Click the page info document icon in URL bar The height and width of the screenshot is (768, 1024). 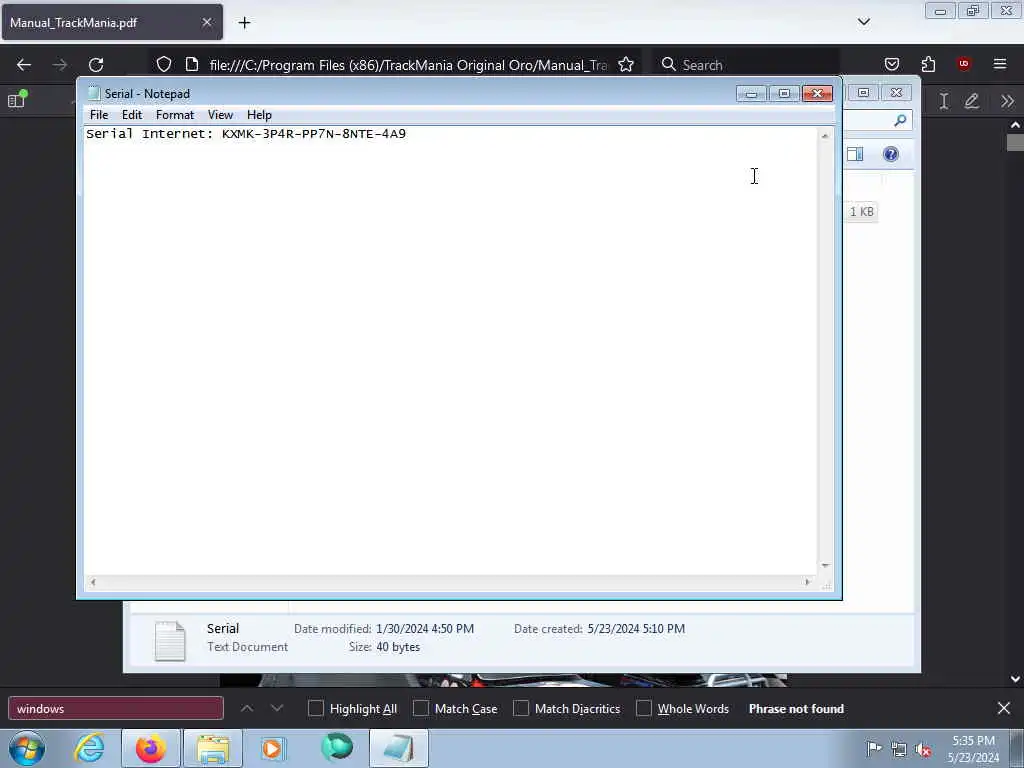[x=192, y=64]
